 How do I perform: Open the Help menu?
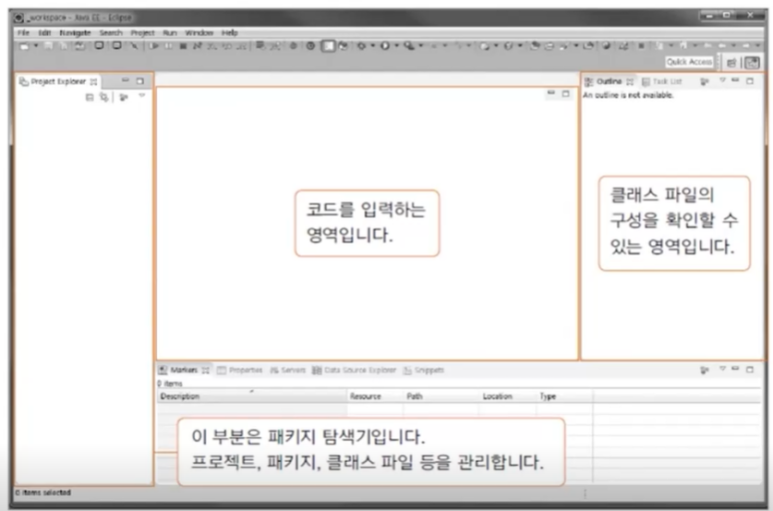[x=229, y=33]
